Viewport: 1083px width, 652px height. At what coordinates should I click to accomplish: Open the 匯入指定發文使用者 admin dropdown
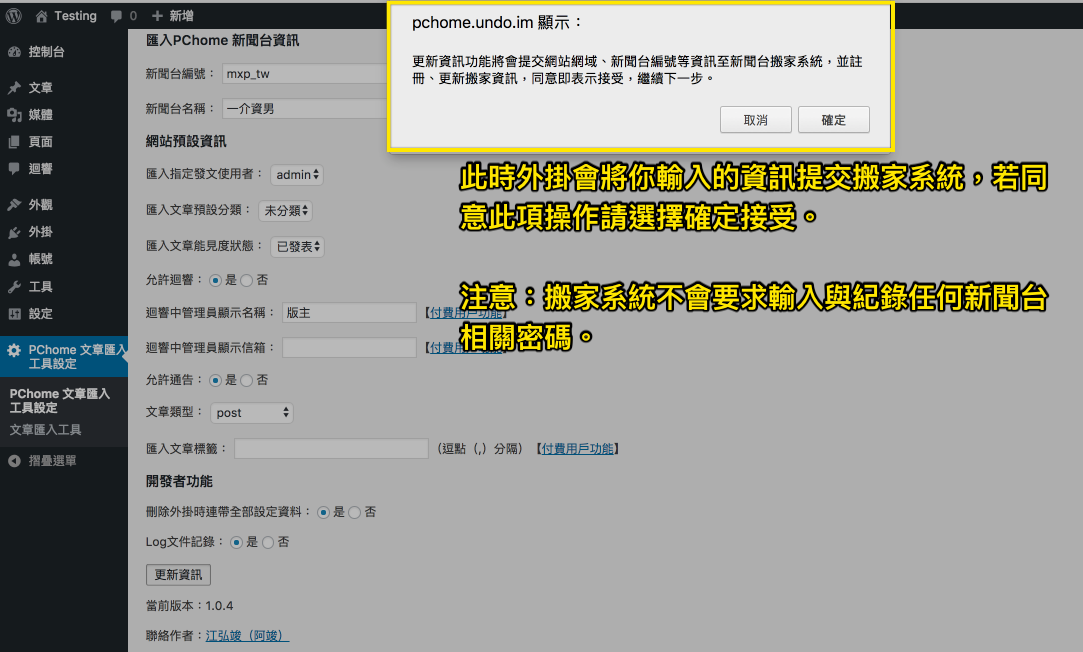tap(297, 175)
